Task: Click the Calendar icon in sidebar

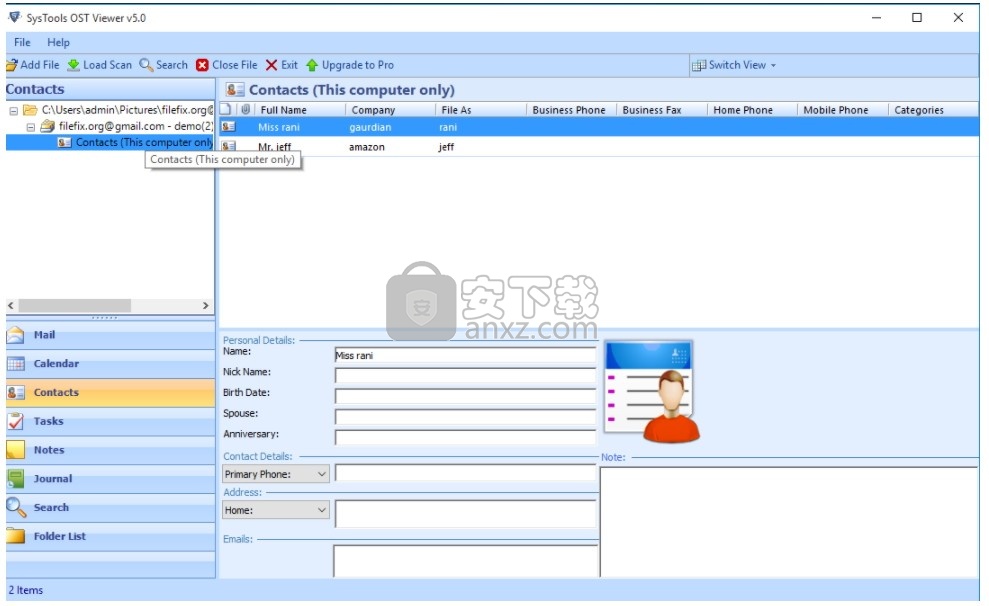Action: tap(16, 364)
